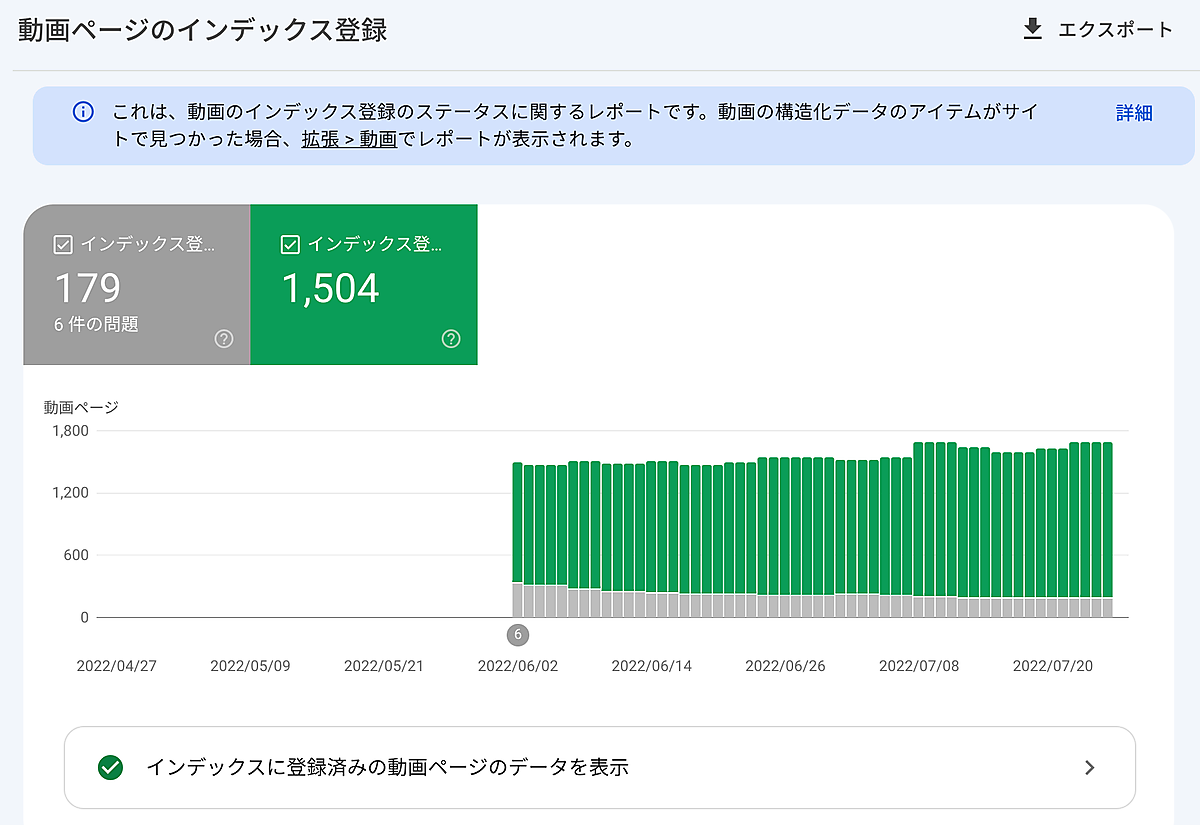Click the 動画ページのインデックス登録 page heading

click(203, 30)
